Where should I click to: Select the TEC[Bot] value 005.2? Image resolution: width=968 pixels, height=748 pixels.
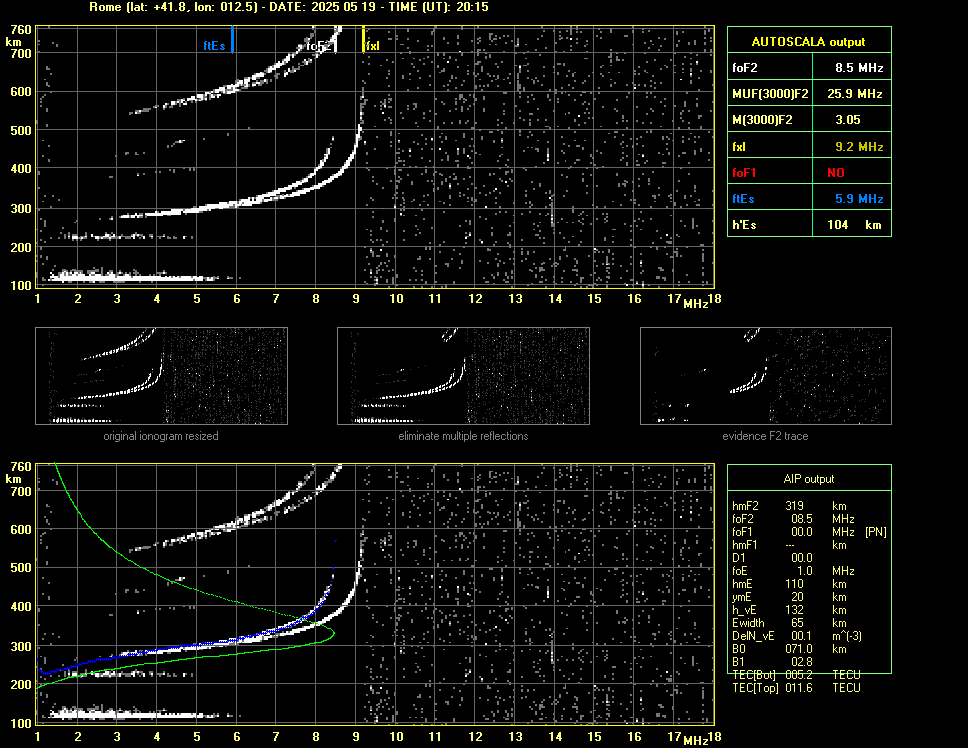[798, 675]
